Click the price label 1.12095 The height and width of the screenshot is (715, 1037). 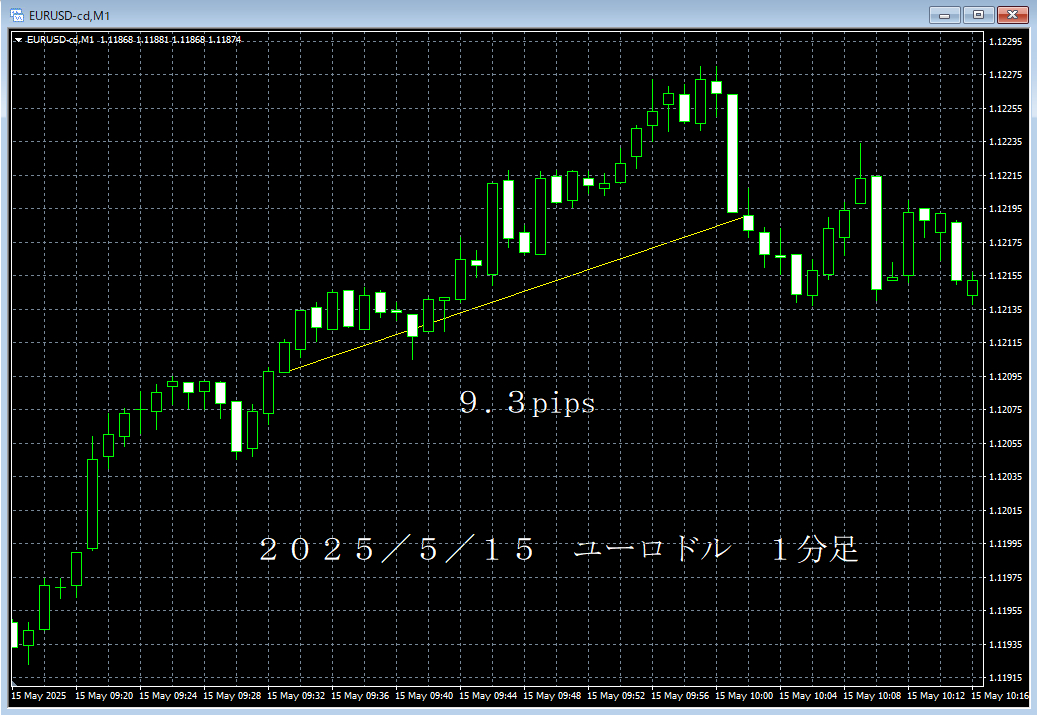[x=1005, y=377]
